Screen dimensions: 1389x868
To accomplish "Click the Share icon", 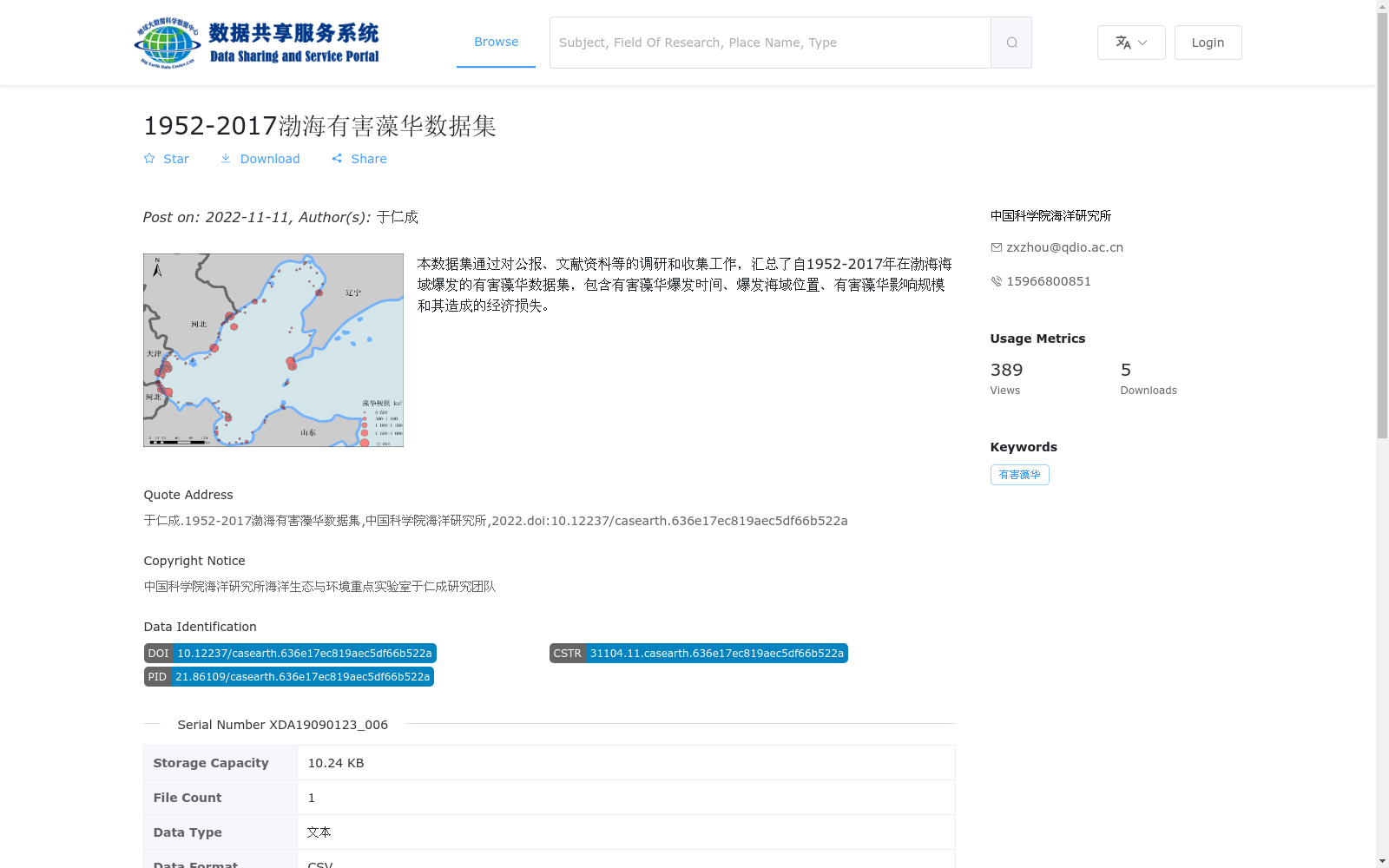I will (337, 158).
